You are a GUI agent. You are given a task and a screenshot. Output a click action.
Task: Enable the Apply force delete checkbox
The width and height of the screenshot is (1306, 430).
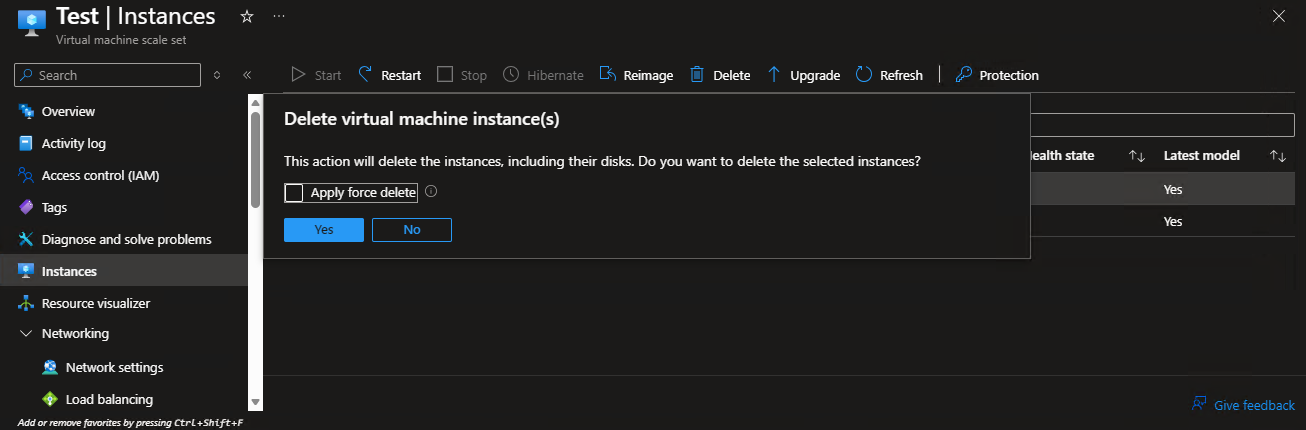point(293,193)
